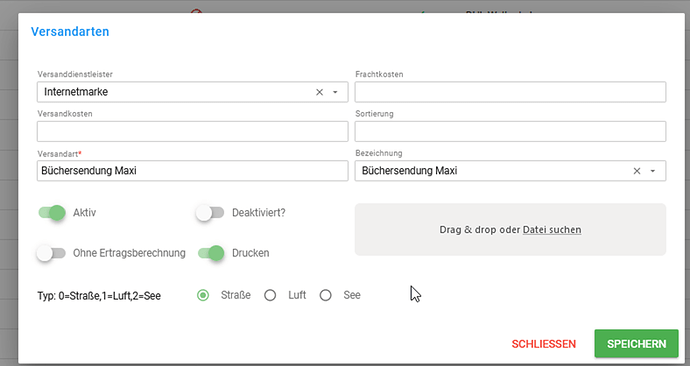Click the drag & drop upload area
This screenshot has width=690, height=366.
tap(510, 229)
